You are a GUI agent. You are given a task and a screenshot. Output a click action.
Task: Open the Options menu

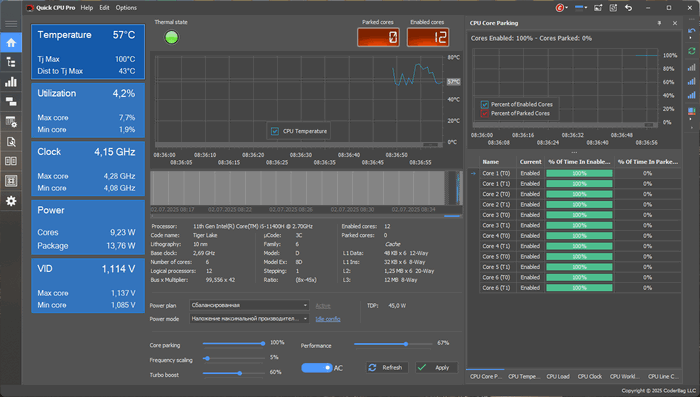tap(126, 8)
